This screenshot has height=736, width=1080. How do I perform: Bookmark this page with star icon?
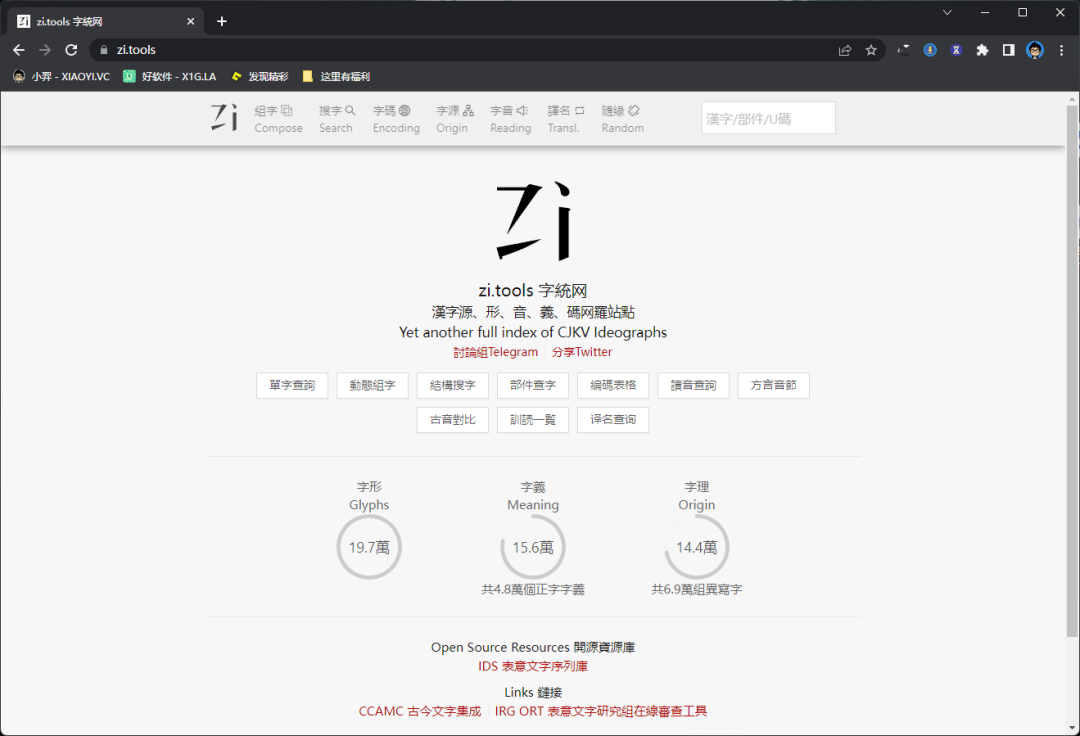[x=871, y=50]
